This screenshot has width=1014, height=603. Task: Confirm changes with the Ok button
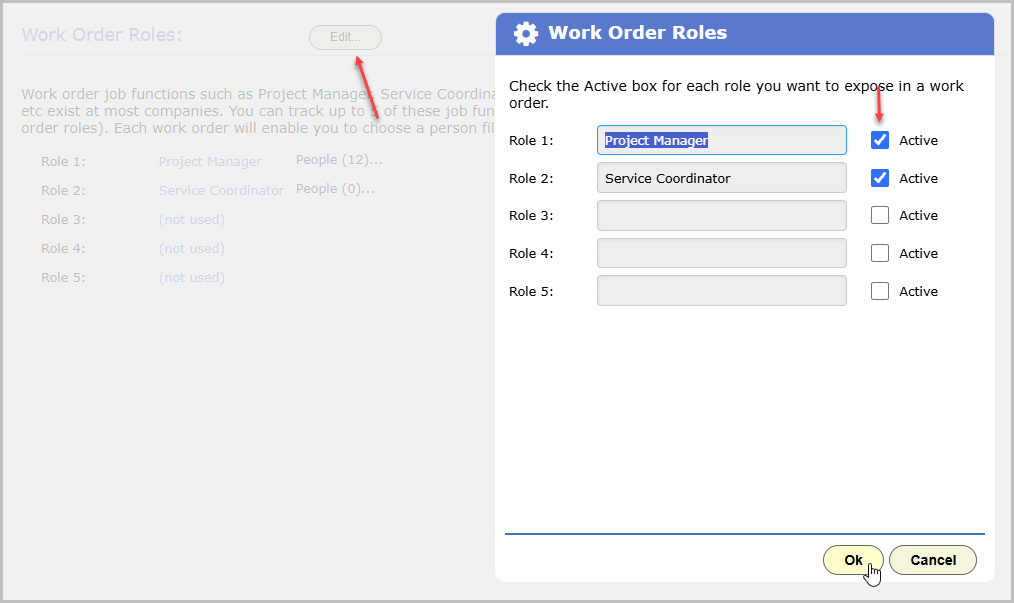pyautogui.click(x=853, y=560)
